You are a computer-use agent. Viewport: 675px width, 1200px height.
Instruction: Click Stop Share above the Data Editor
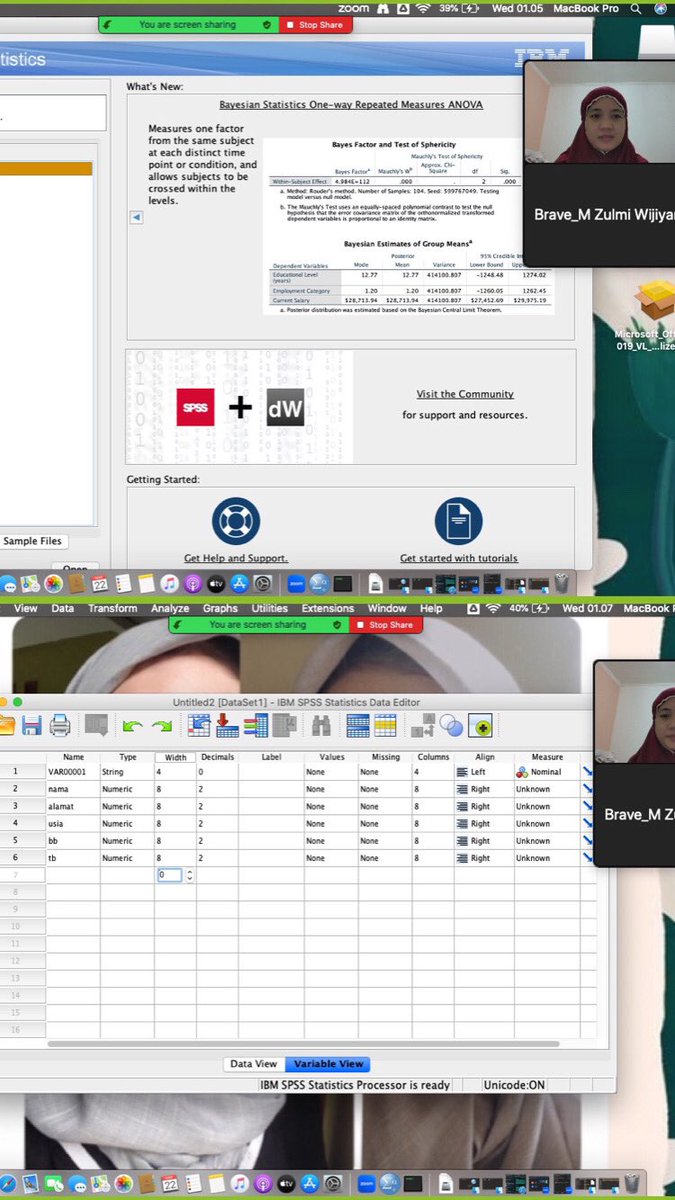[385, 625]
